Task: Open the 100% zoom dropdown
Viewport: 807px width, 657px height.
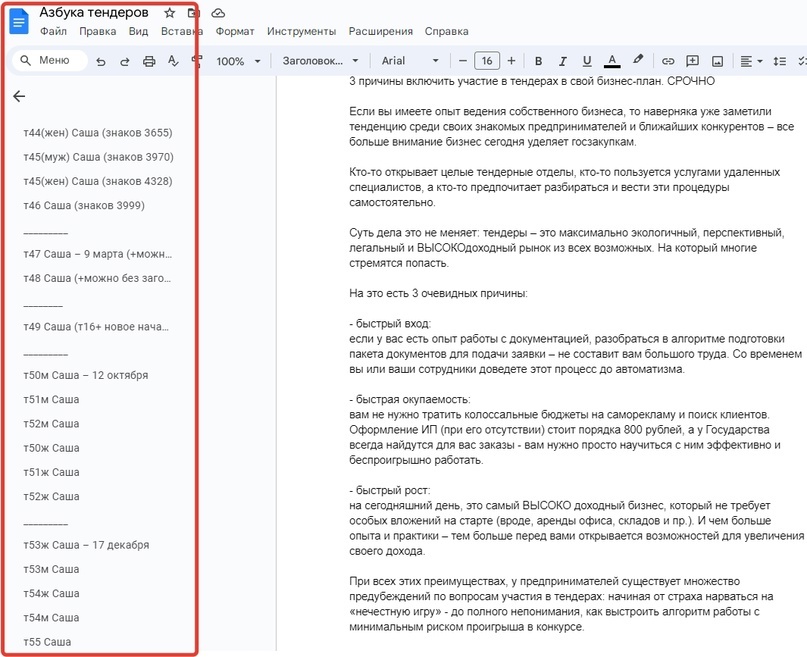Action: click(238, 61)
